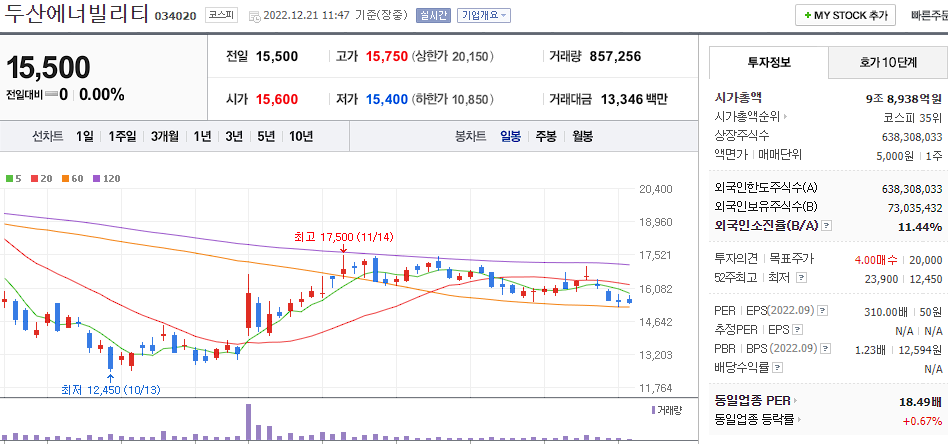Click the 최고 17,500 high marker arrow
The height and width of the screenshot is (444, 948).
(343, 248)
